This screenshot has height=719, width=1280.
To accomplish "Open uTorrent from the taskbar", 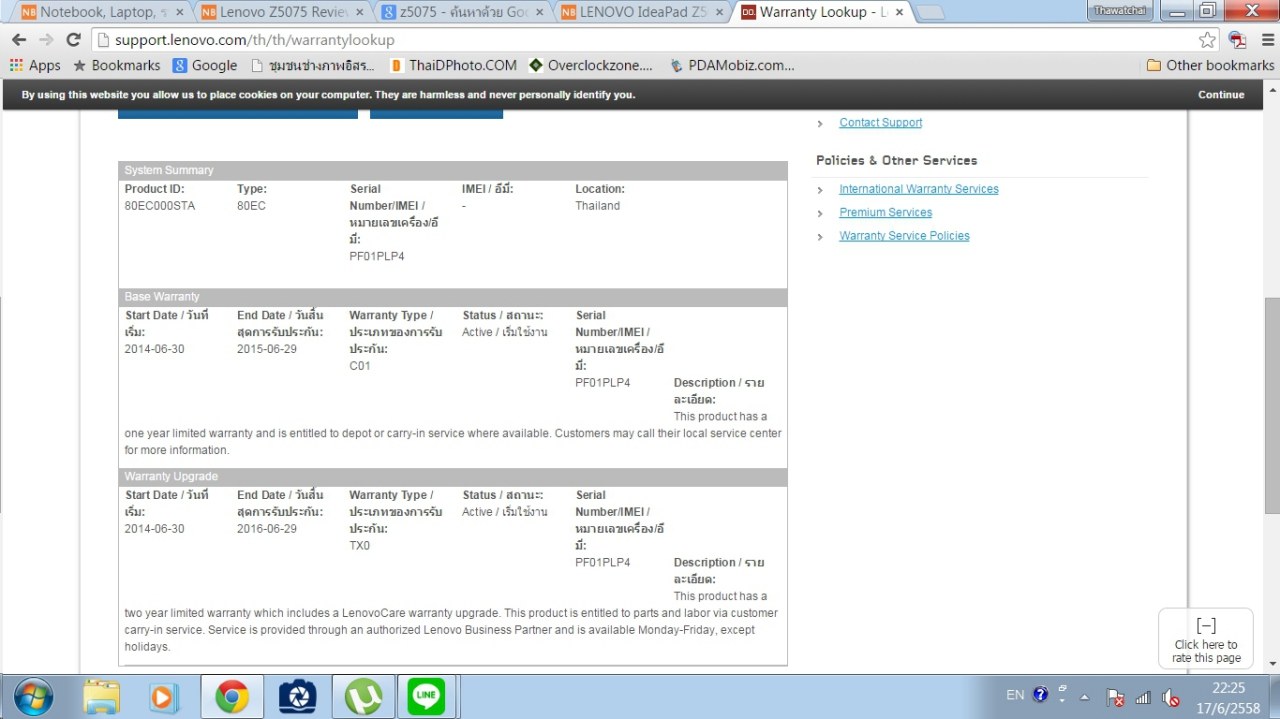I will (x=362, y=696).
